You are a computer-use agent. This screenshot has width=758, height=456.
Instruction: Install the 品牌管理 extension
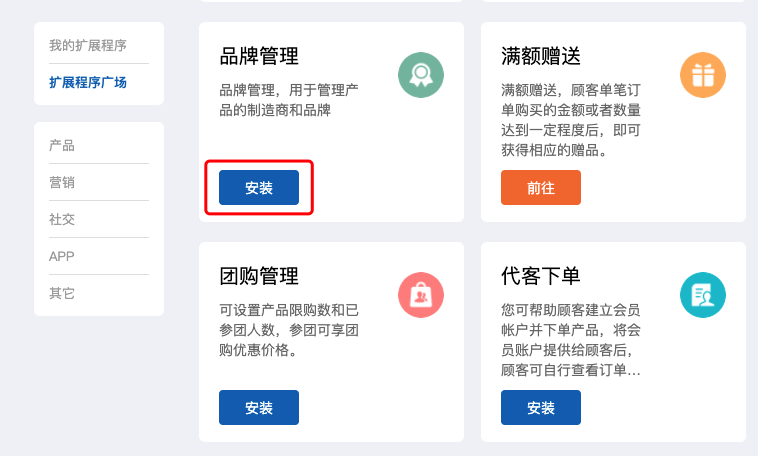coord(259,188)
